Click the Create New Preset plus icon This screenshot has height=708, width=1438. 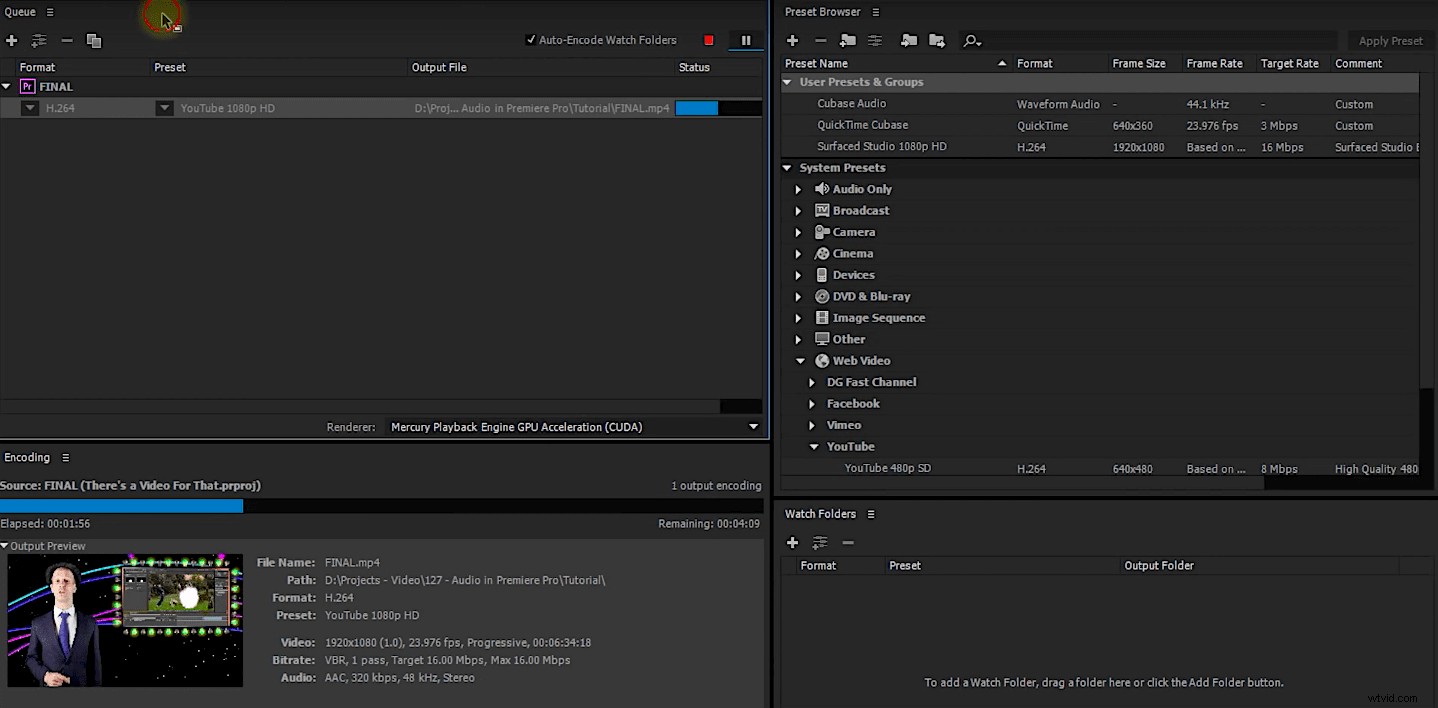click(x=792, y=40)
